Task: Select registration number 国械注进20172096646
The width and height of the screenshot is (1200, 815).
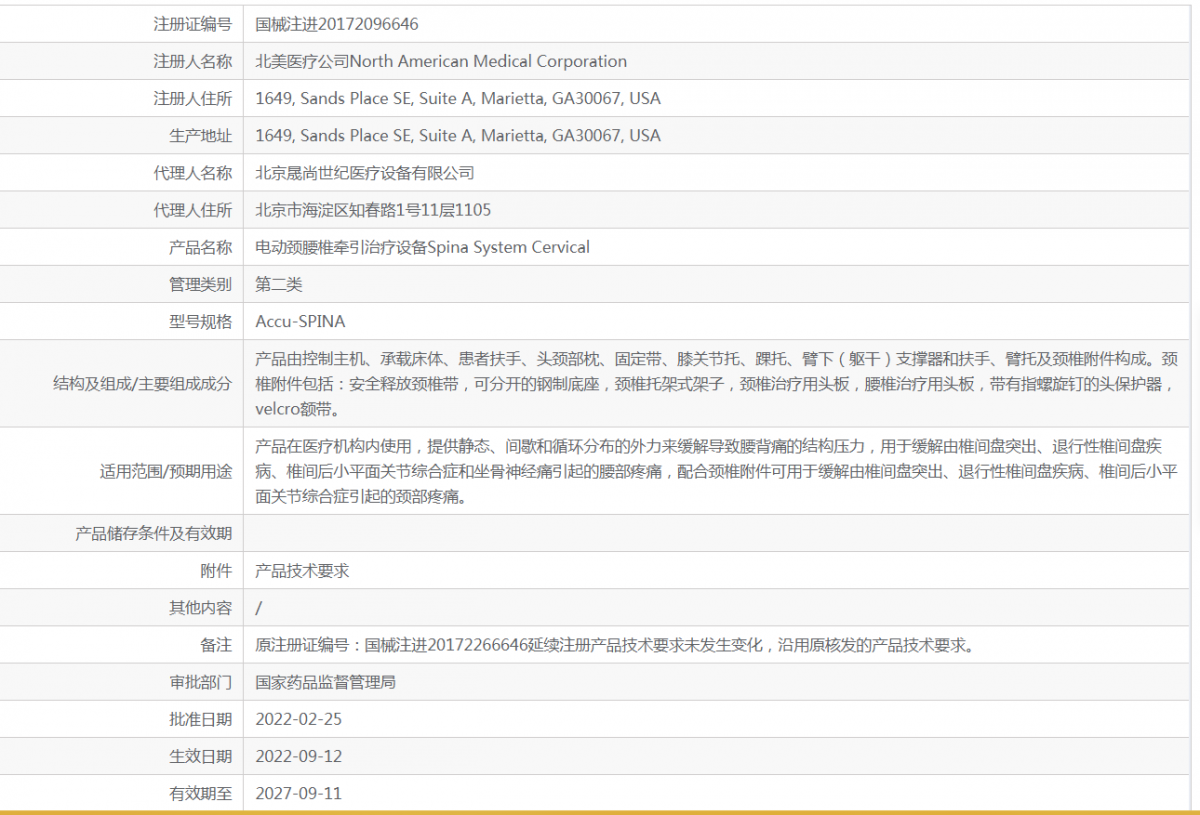Action: pyautogui.click(x=337, y=24)
